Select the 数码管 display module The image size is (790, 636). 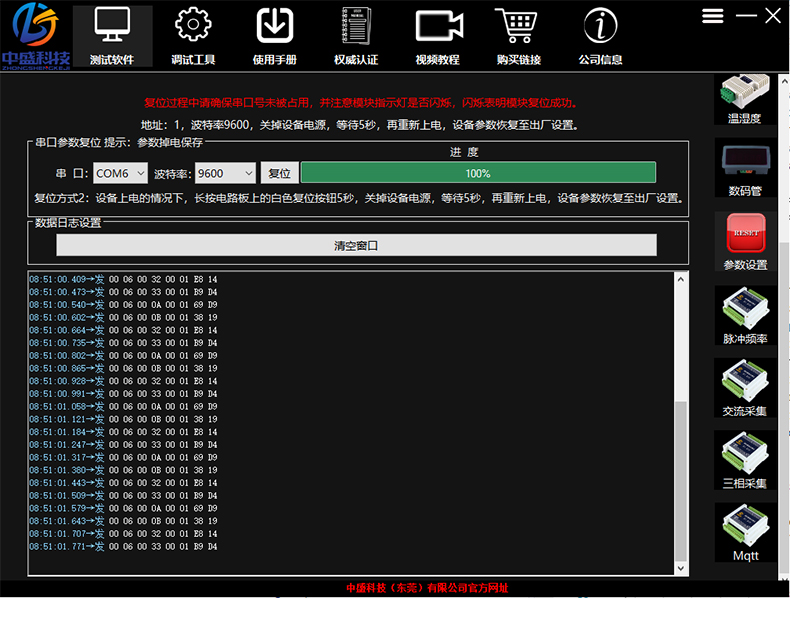tap(745, 163)
